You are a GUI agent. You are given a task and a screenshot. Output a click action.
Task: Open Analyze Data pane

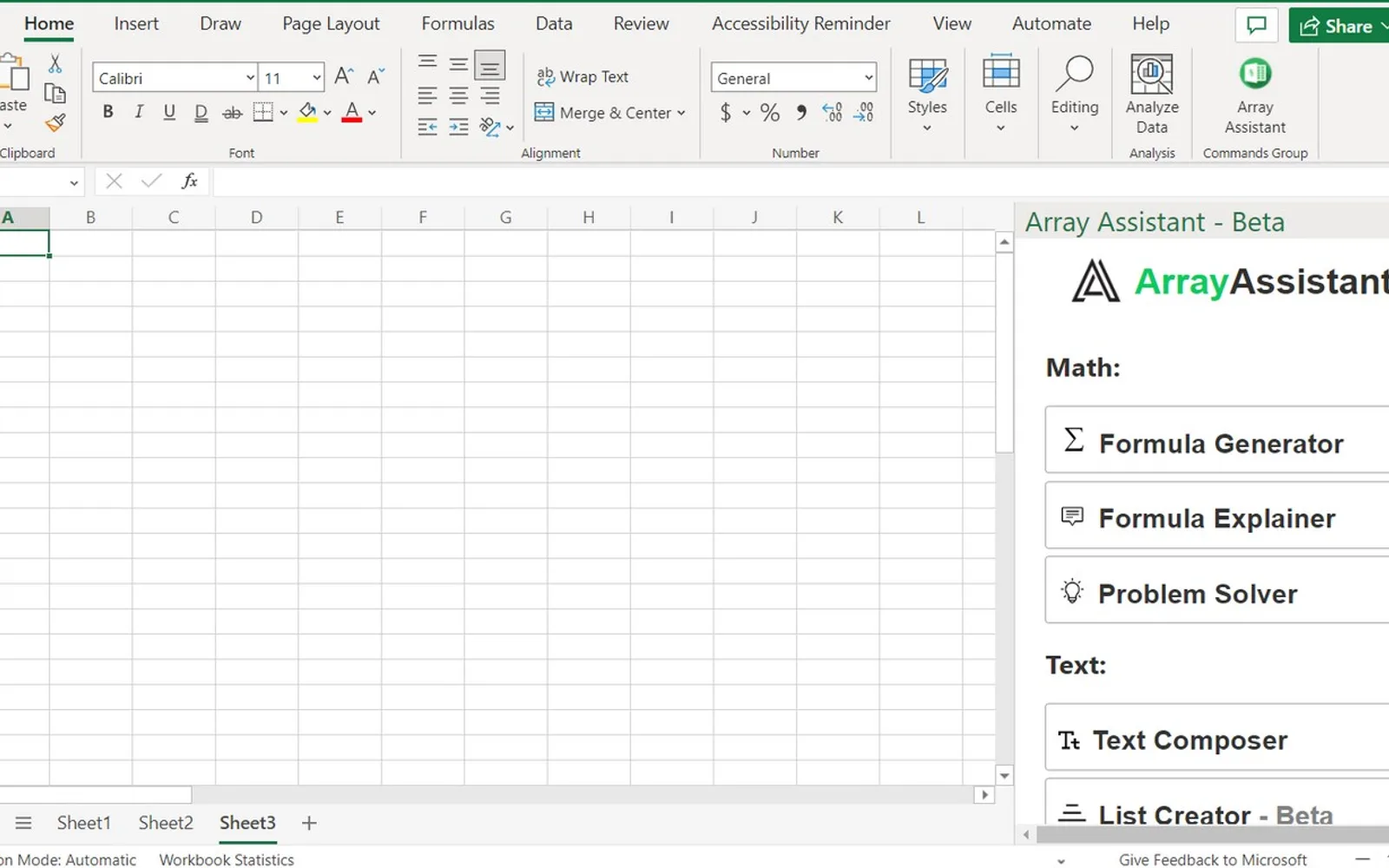(x=1152, y=95)
